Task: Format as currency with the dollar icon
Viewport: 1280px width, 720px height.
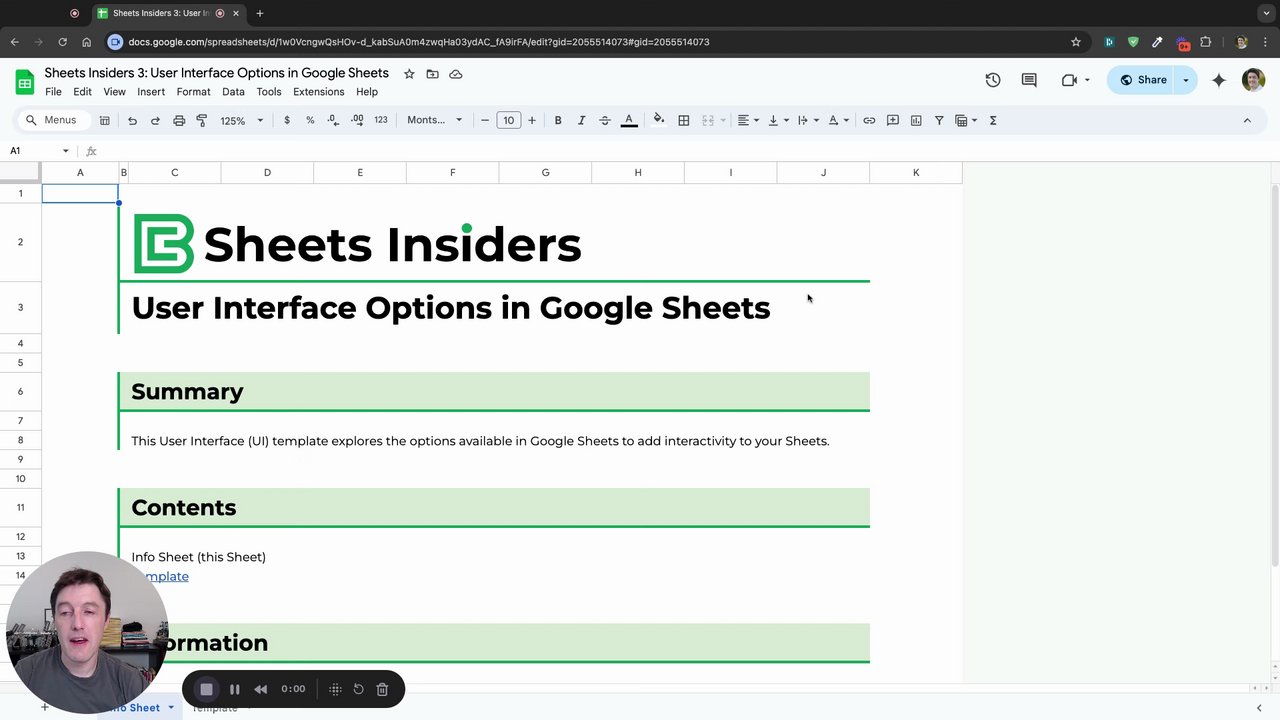Action: (287, 120)
